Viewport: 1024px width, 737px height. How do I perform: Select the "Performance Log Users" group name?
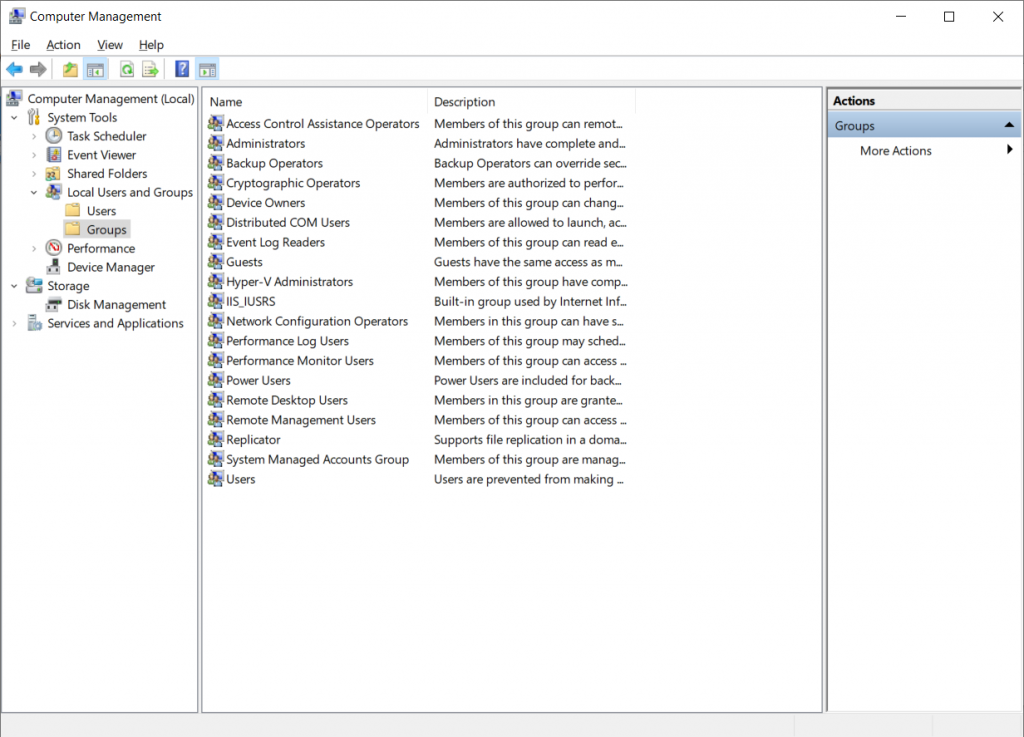(x=287, y=341)
